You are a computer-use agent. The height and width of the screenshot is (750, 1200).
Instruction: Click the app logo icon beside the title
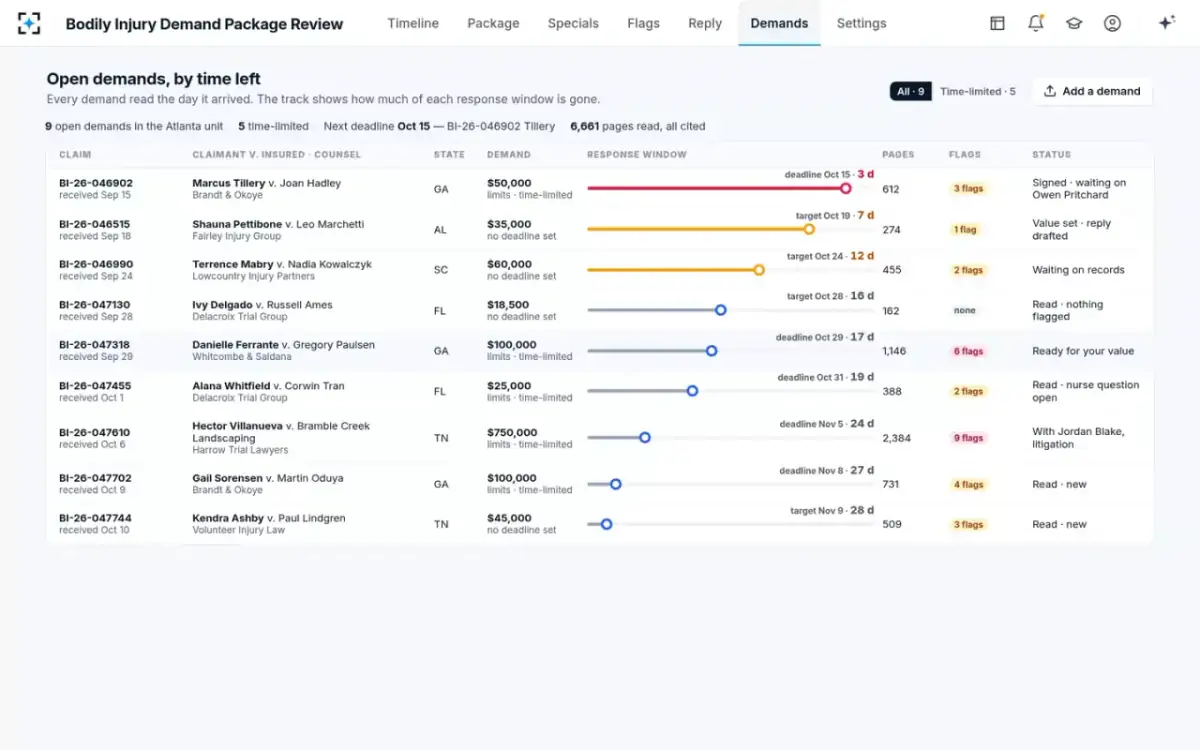coord(30,23)
